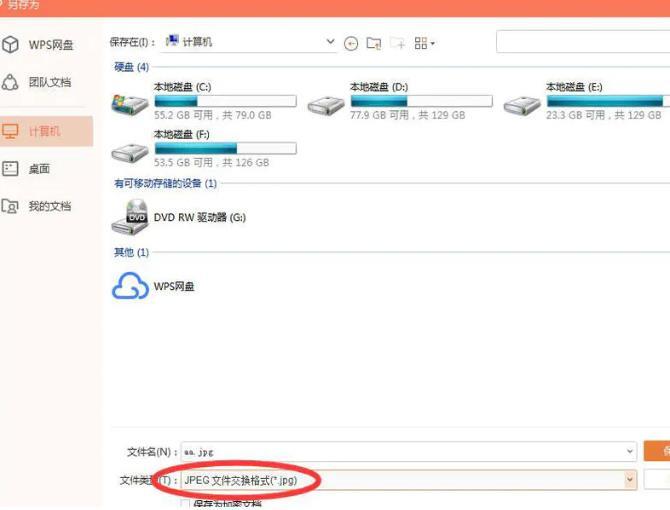The image size is (670, 510).
Task: Click the 硬盘 (4) group header
Action: coord(131,67)
